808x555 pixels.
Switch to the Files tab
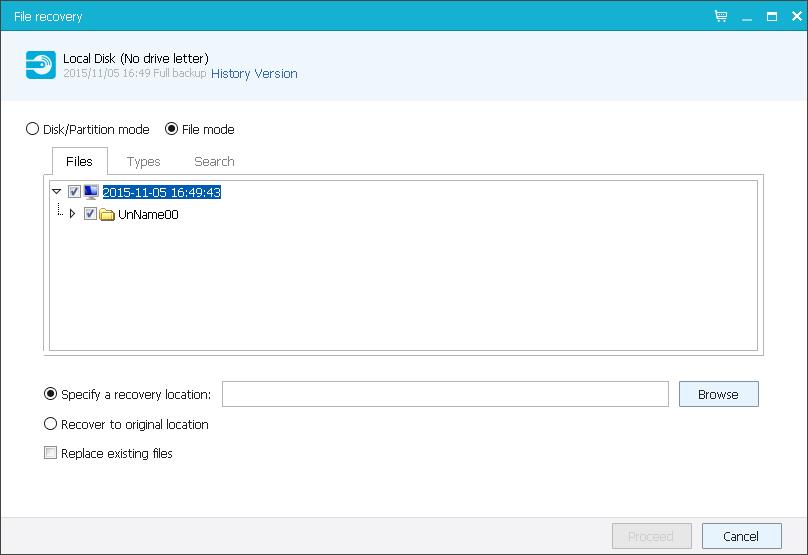79,161
